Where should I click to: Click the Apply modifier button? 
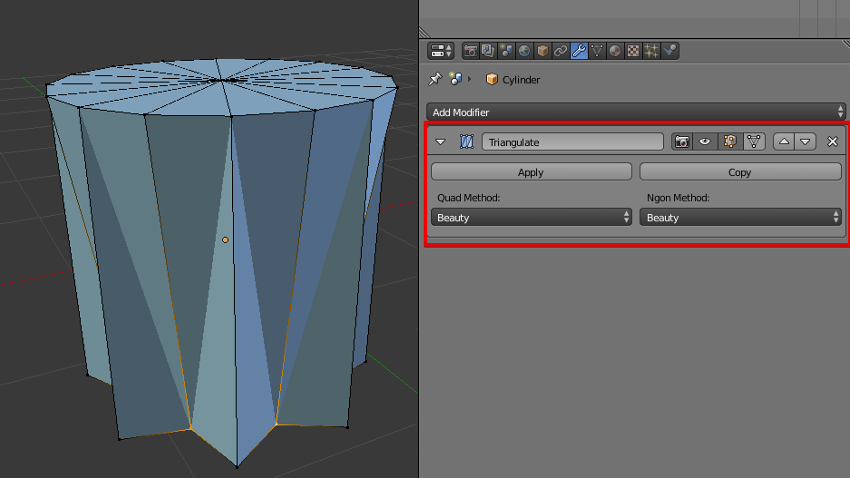531,172
